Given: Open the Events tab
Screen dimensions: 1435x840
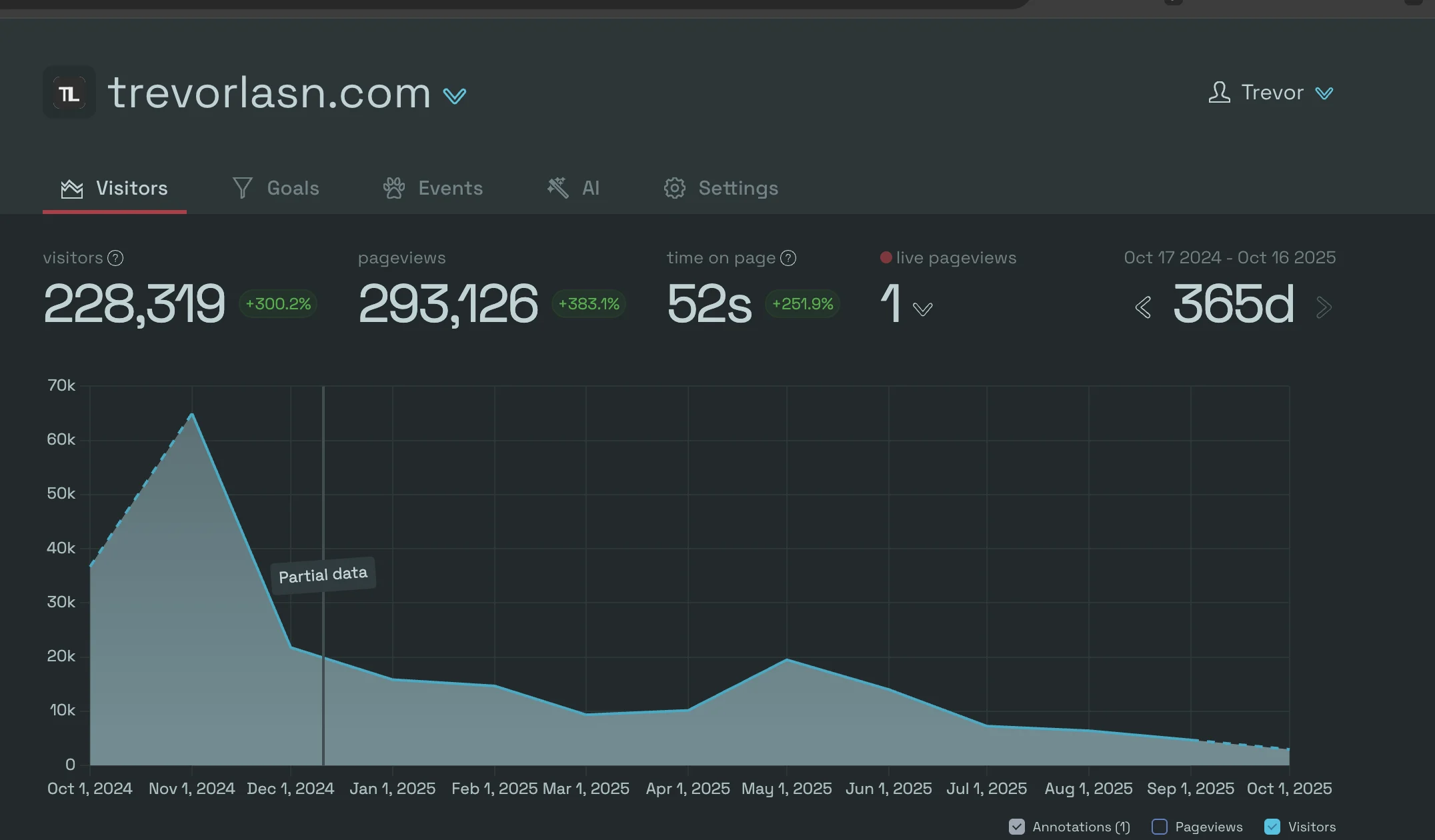Looking at the screenshot, I should 449,188.
